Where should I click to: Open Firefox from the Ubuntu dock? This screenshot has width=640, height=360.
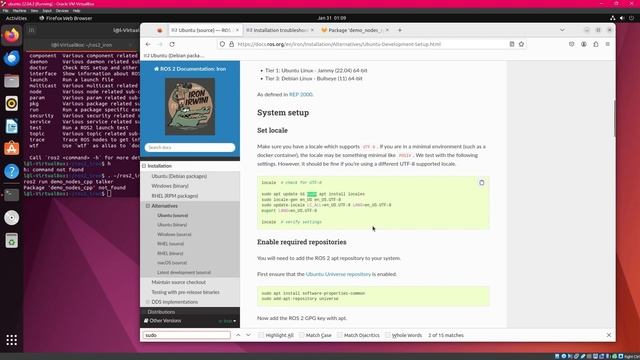click(x=11, y=36)
